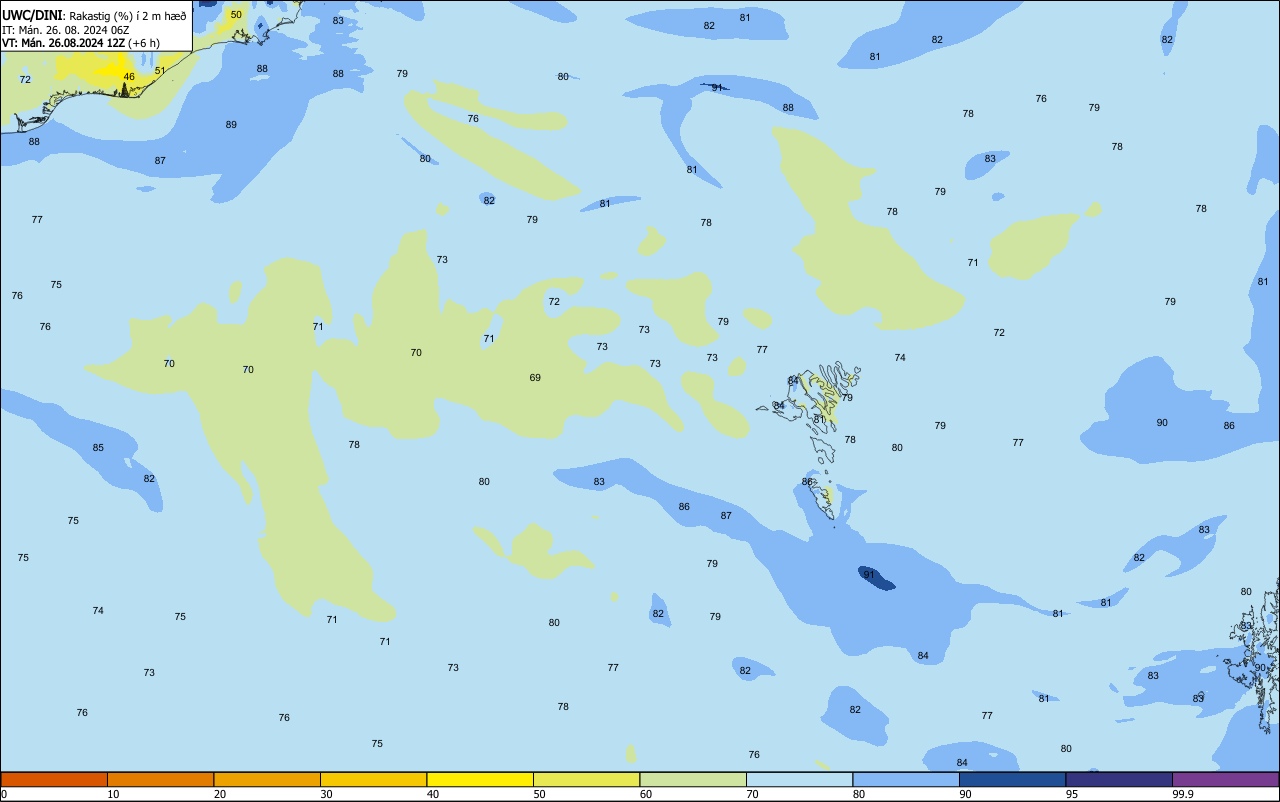Click the 30 tick label on legend
Screen dimensions: 1280x802
point(327,794)
